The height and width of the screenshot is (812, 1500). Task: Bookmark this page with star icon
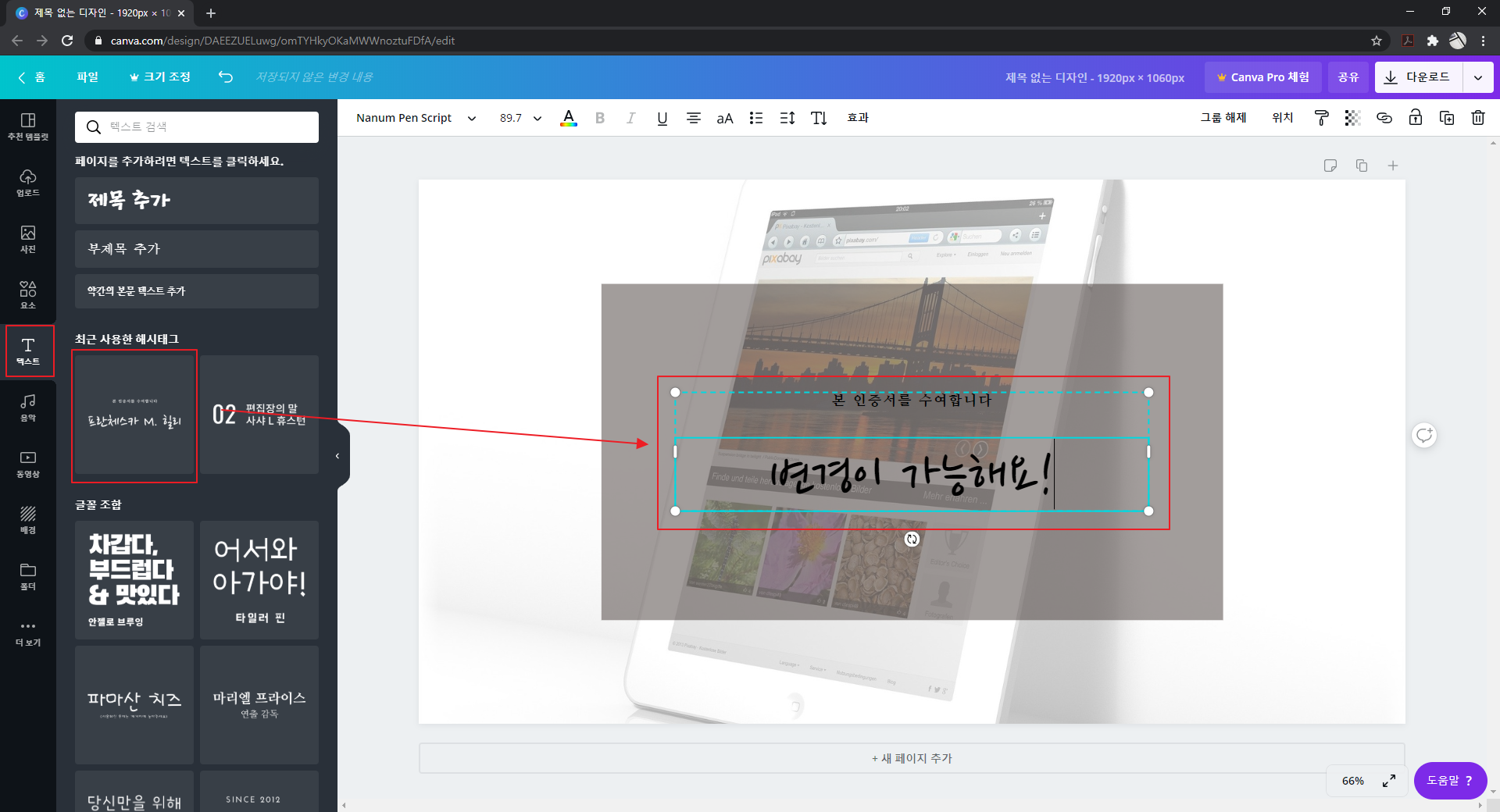click(x=1377, y=41)
